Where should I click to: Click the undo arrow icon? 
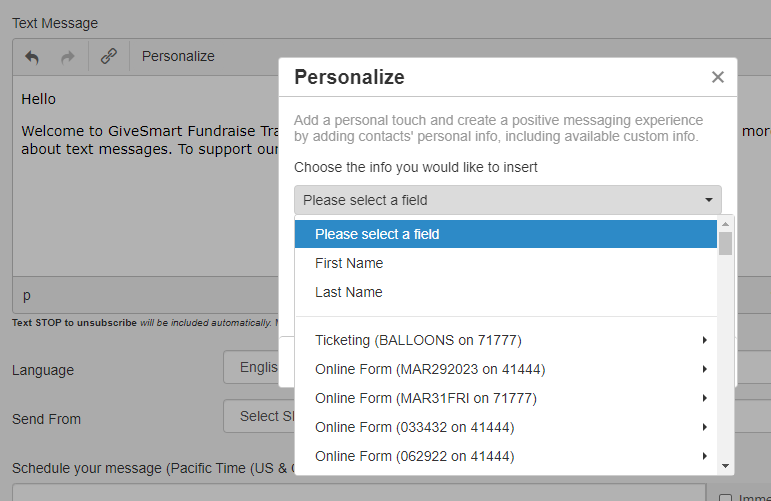[x=32, y=57]
